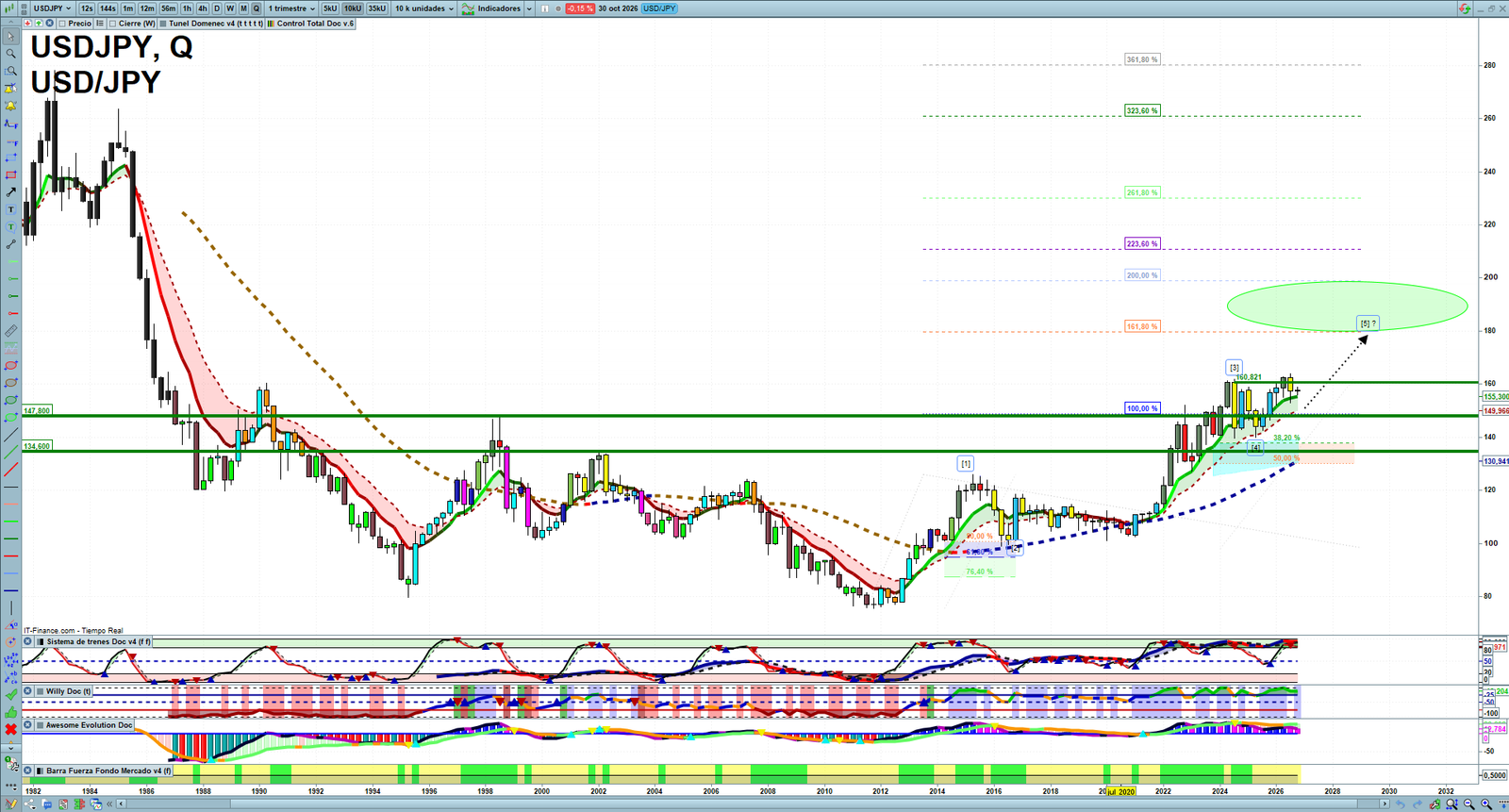The height and width of the screenshot is (812, 1509).
Task: Select the segment line tool
Action: pos(11,244)
